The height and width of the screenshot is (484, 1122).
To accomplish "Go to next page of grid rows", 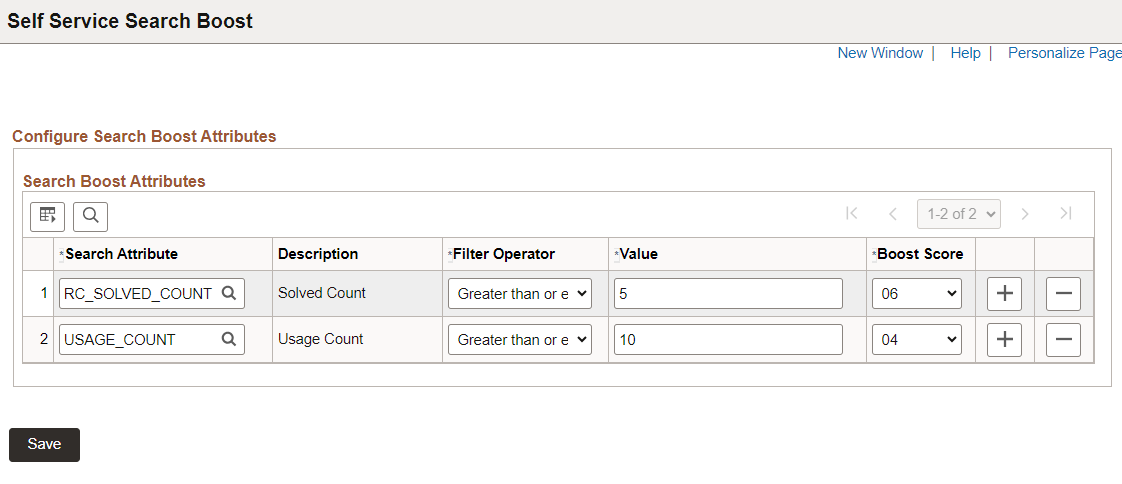I will pyautogui.click(x=1025, y=213).
